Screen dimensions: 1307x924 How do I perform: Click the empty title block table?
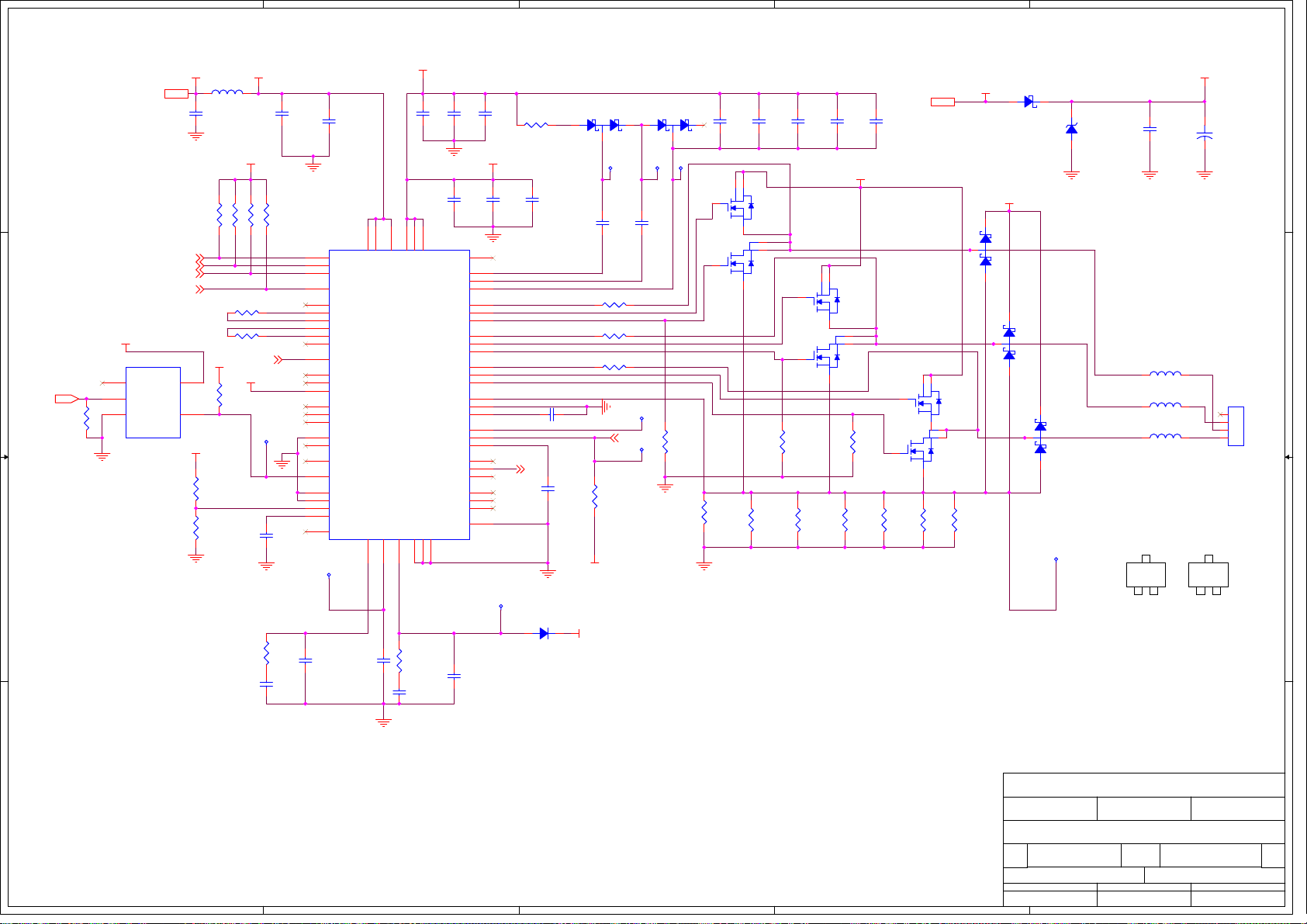tap(1144, 839)
